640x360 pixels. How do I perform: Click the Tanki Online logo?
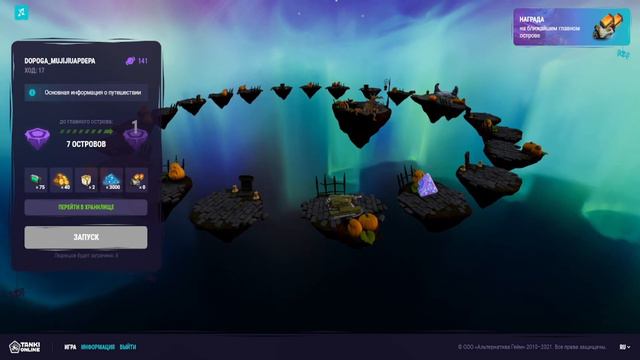pos(25,347)
